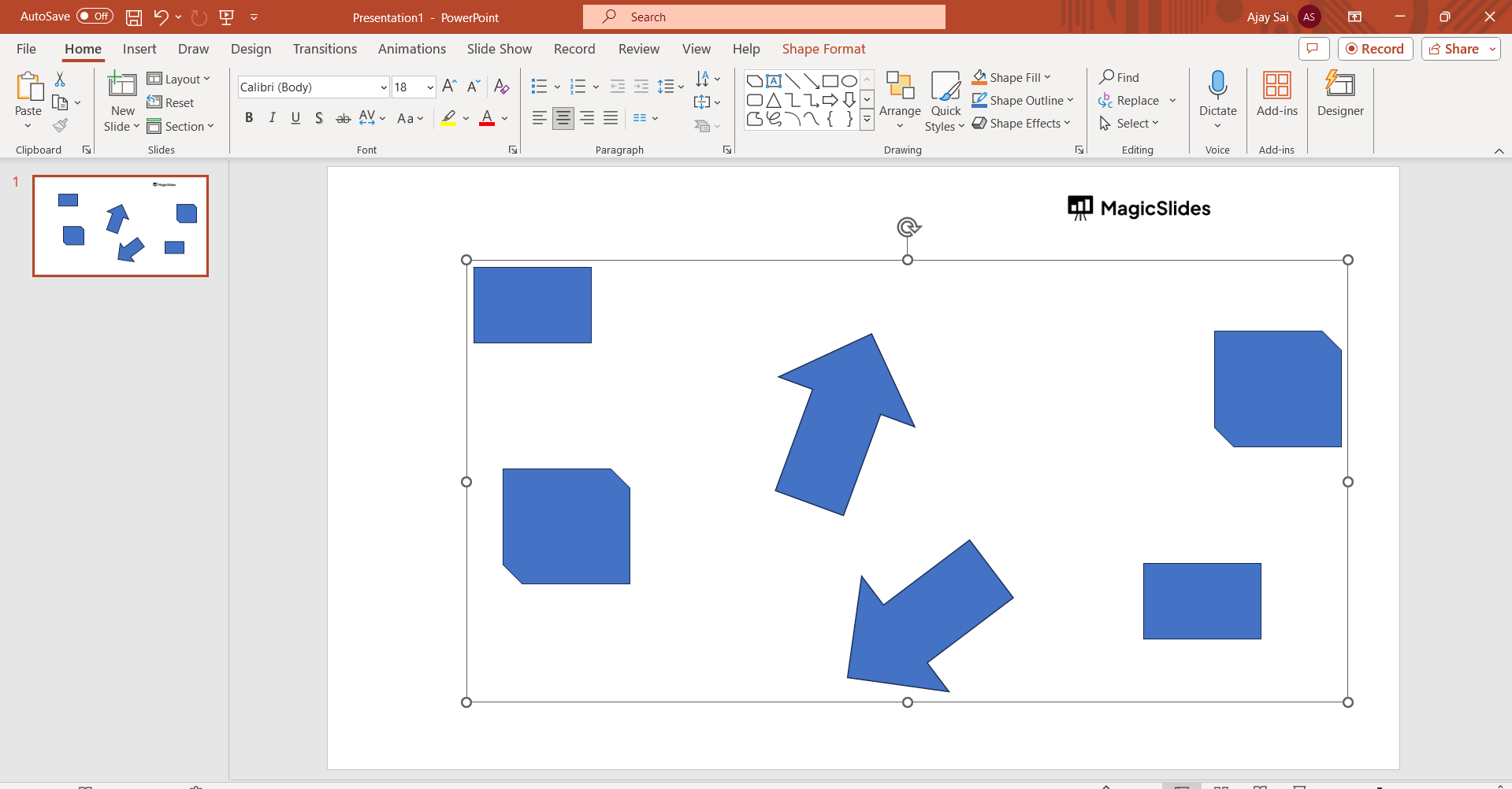Viewport: 1512px width, 789px height.
Task: Expand the Shape Fill dropdown
Action: click(x=1047, y=77)
